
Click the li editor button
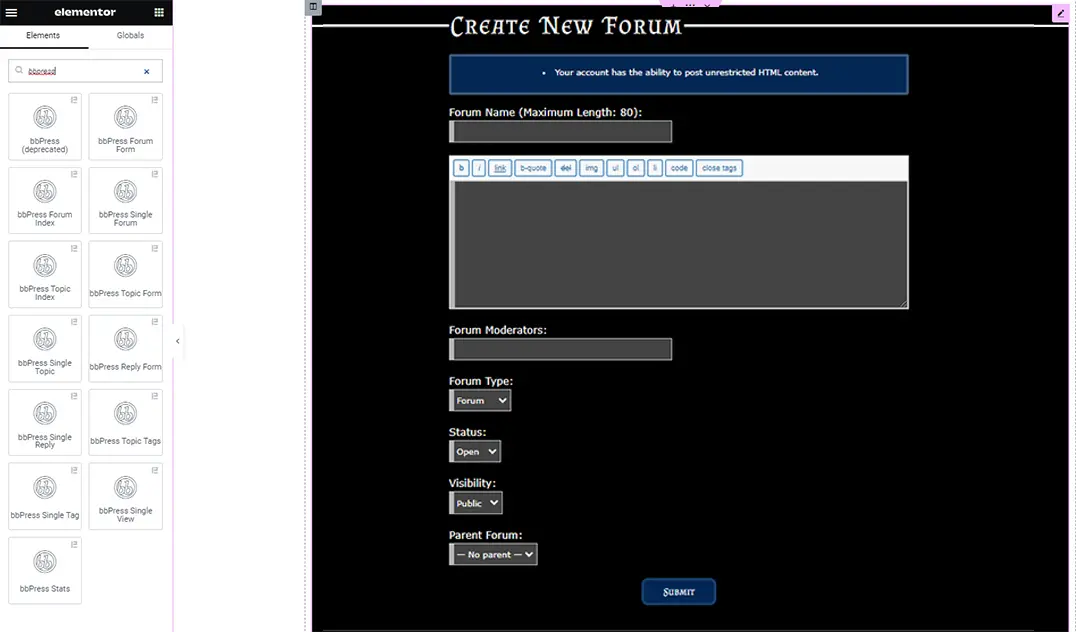(x=655, y=168)
